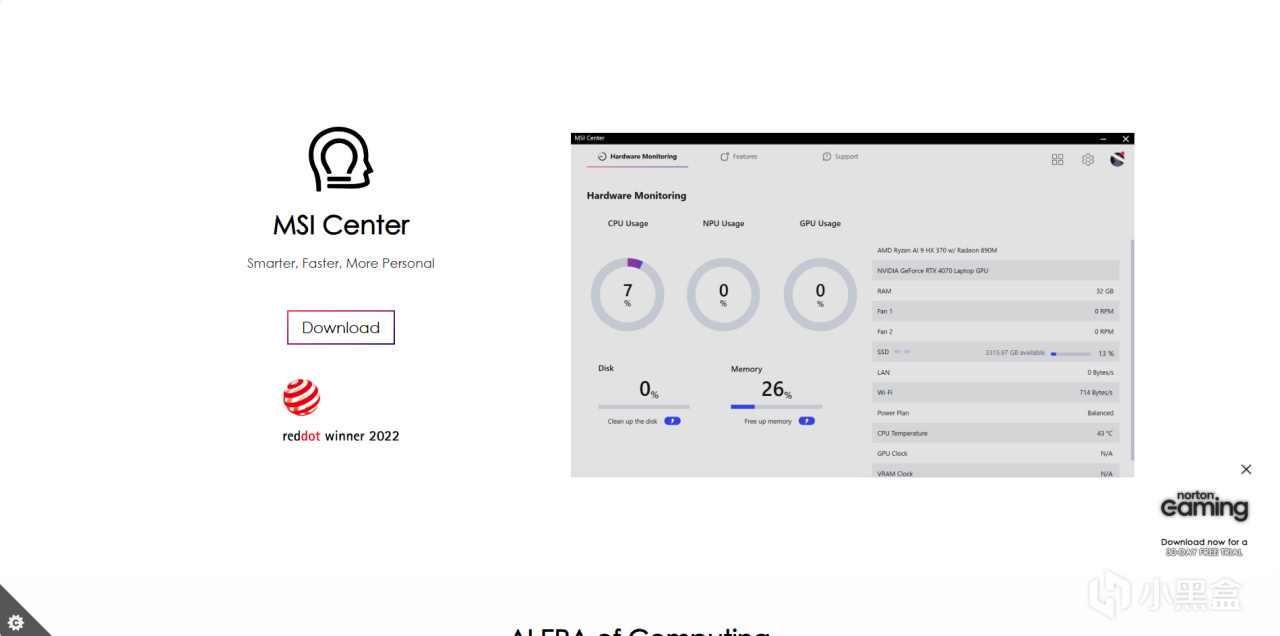Select the AMD Ryzen AI 9 HX 370 row

pos(995,250)
